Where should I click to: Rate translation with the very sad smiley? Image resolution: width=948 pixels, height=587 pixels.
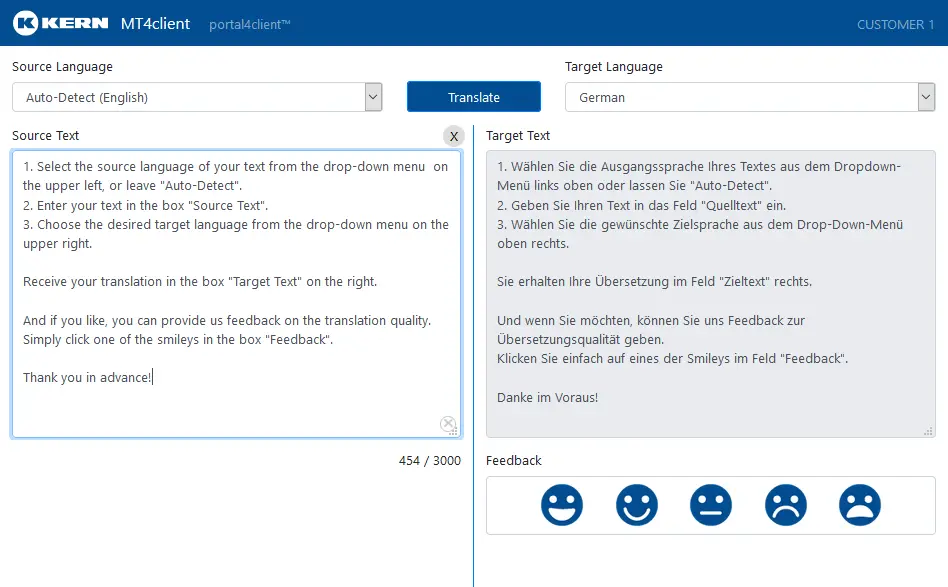[x=860, y=505]
